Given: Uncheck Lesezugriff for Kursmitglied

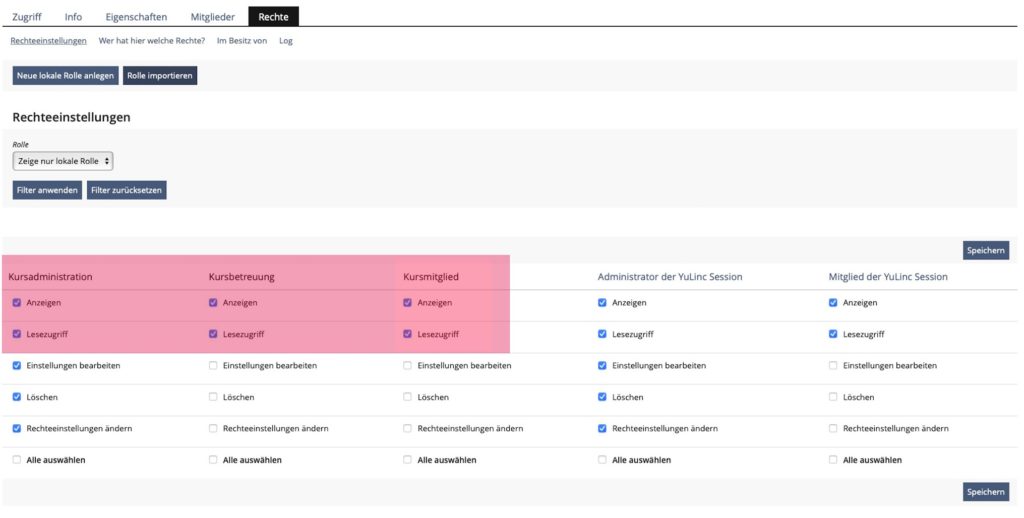Looking at the screenshot, I should tap(407, 334).
